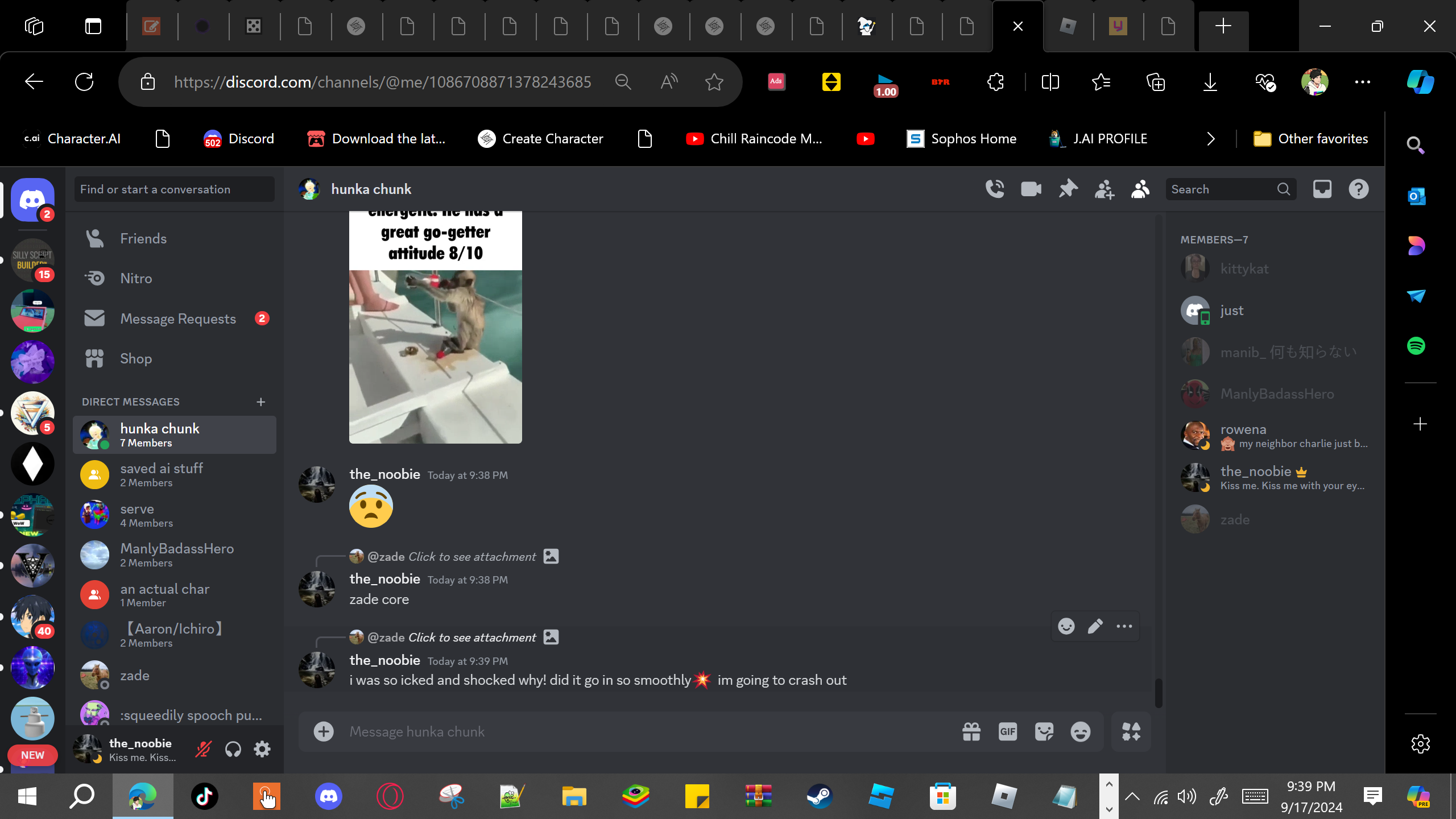This screenshot has width=1456, height=819.
Task: Toggle deafen with the headphones icon
Action: pyautogui.click(x=233, y=749)
